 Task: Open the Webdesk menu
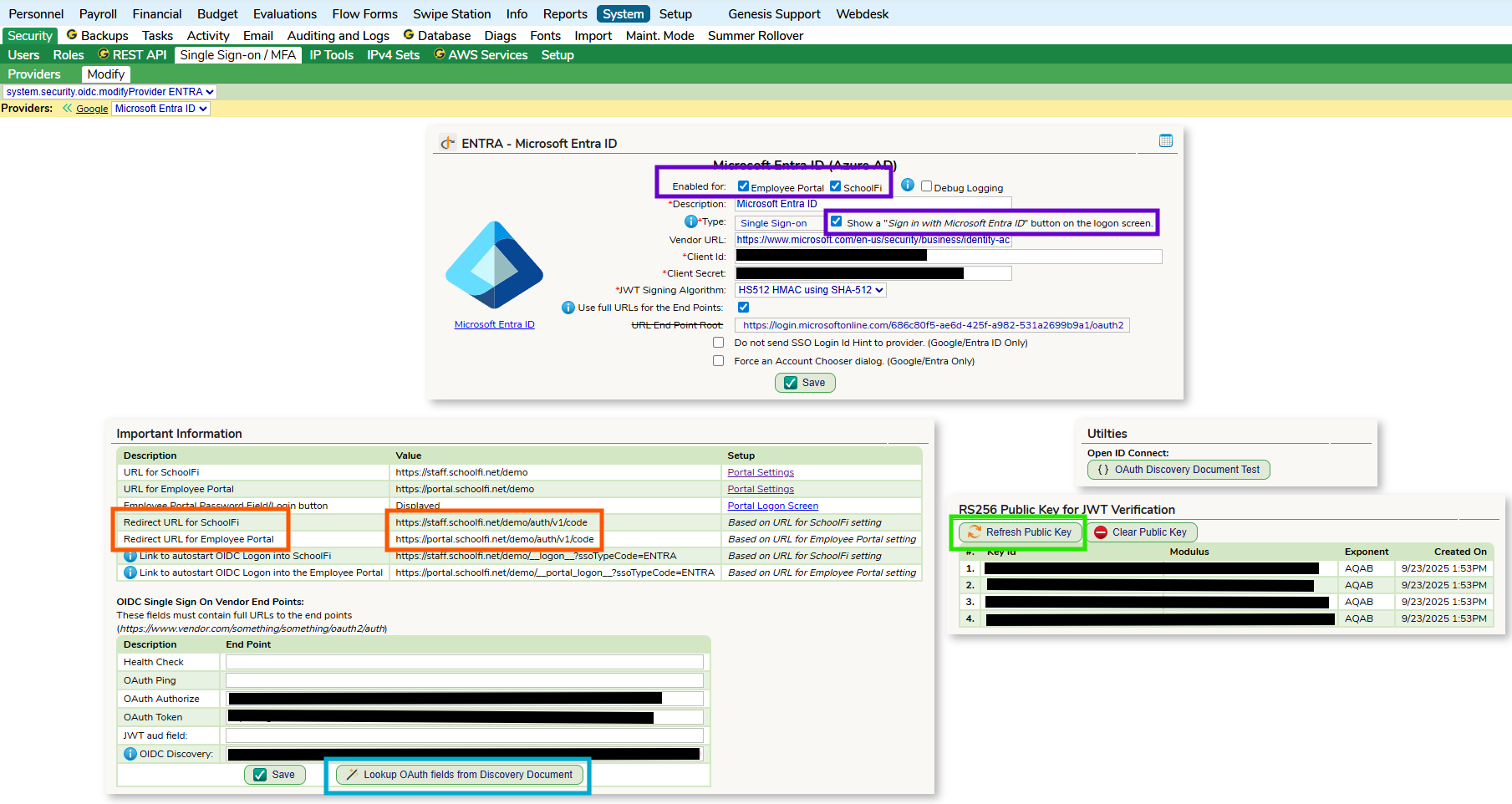coord(863,14)
